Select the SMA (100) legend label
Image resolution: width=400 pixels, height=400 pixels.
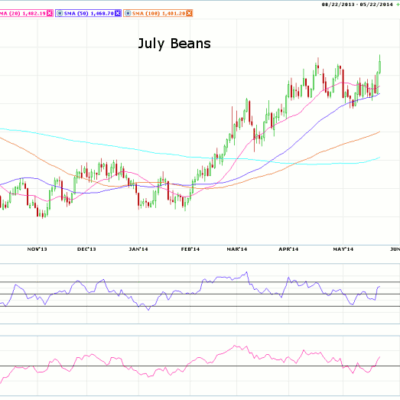click(159, 13)
